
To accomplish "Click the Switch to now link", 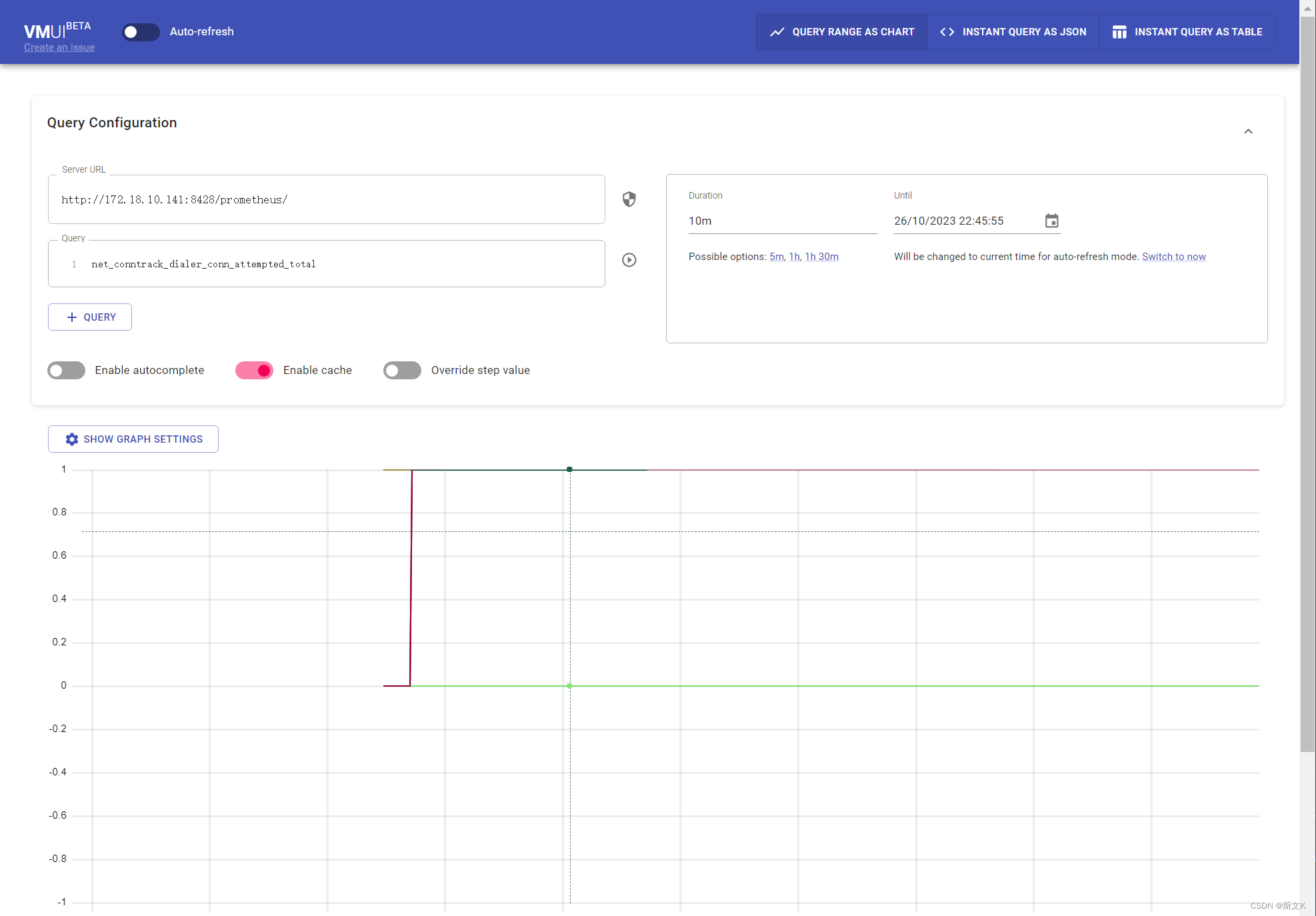I will (1173, 257).
